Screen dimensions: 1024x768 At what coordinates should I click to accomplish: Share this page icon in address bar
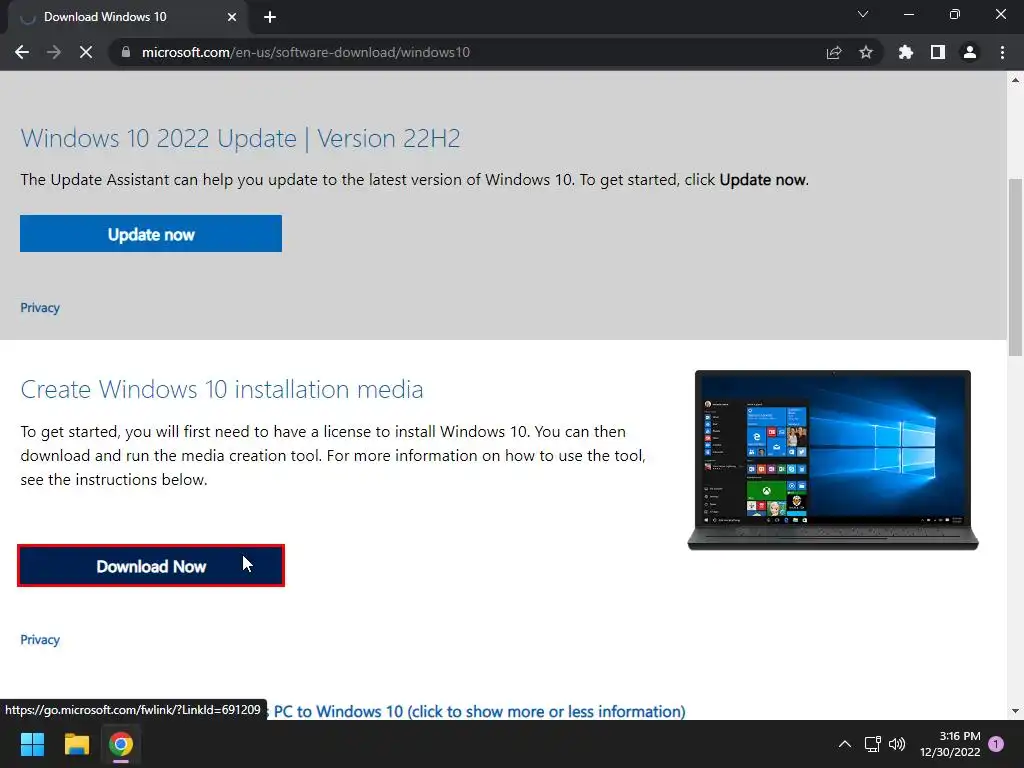pos(834,52)
